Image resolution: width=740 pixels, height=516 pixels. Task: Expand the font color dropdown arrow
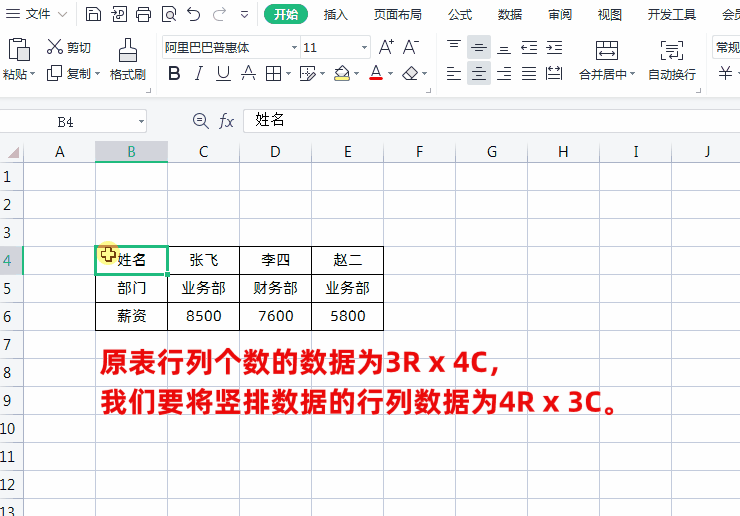point(390,74)
